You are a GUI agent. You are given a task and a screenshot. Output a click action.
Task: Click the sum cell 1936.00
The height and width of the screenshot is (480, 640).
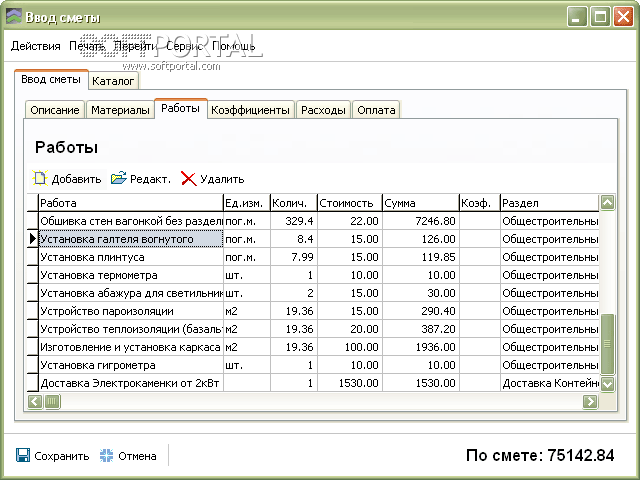[x=421, y=347]
